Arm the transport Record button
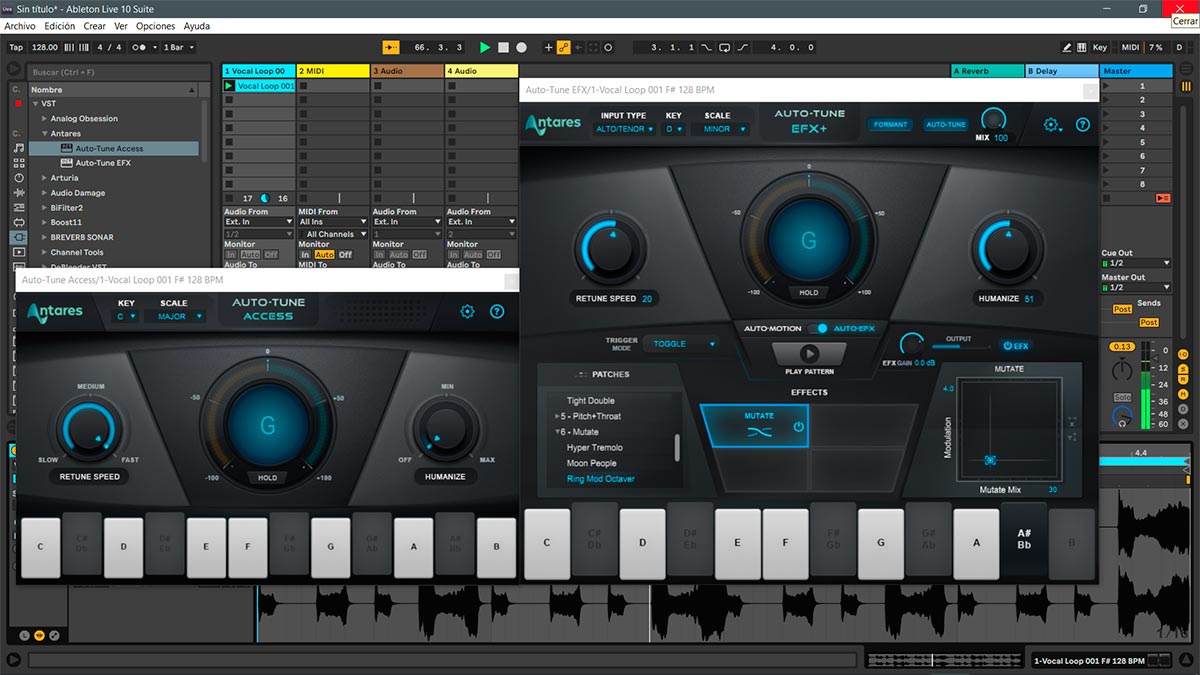 click(x=521, y=47)
